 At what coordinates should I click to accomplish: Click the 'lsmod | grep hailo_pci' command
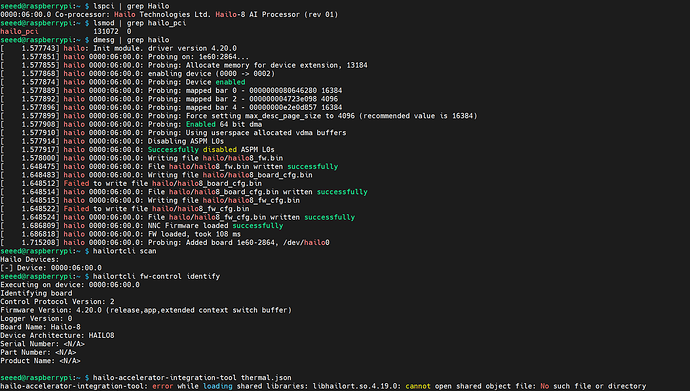tap(139, 23)
